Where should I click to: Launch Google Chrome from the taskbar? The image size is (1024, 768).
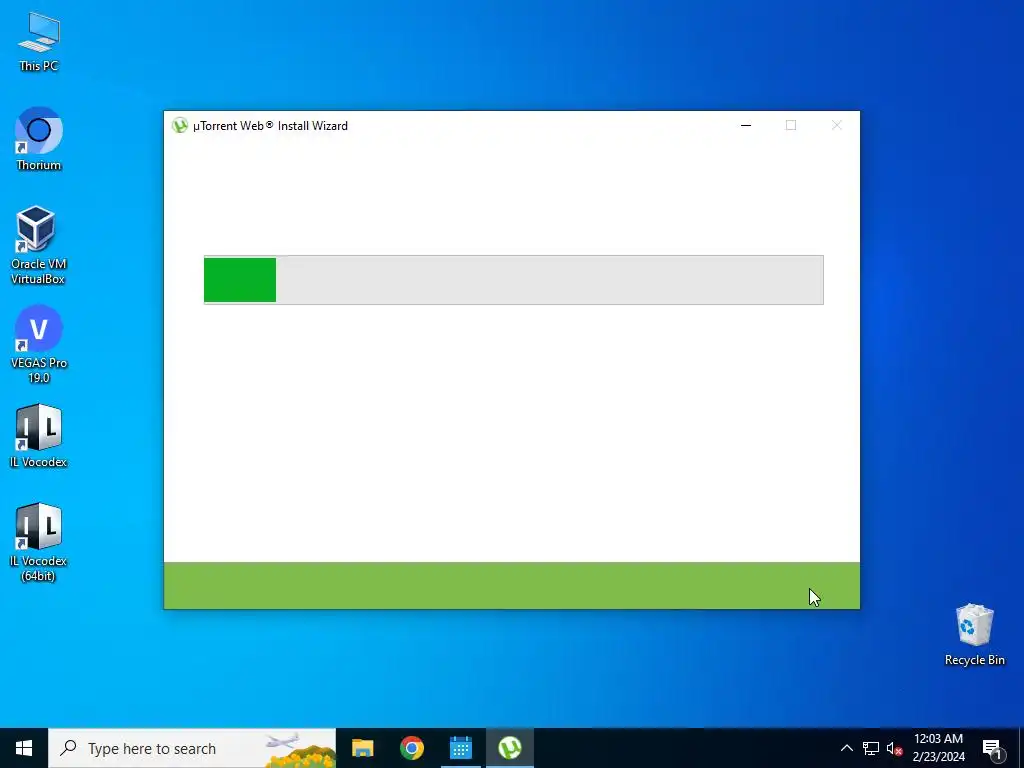[x=411, y=748]
